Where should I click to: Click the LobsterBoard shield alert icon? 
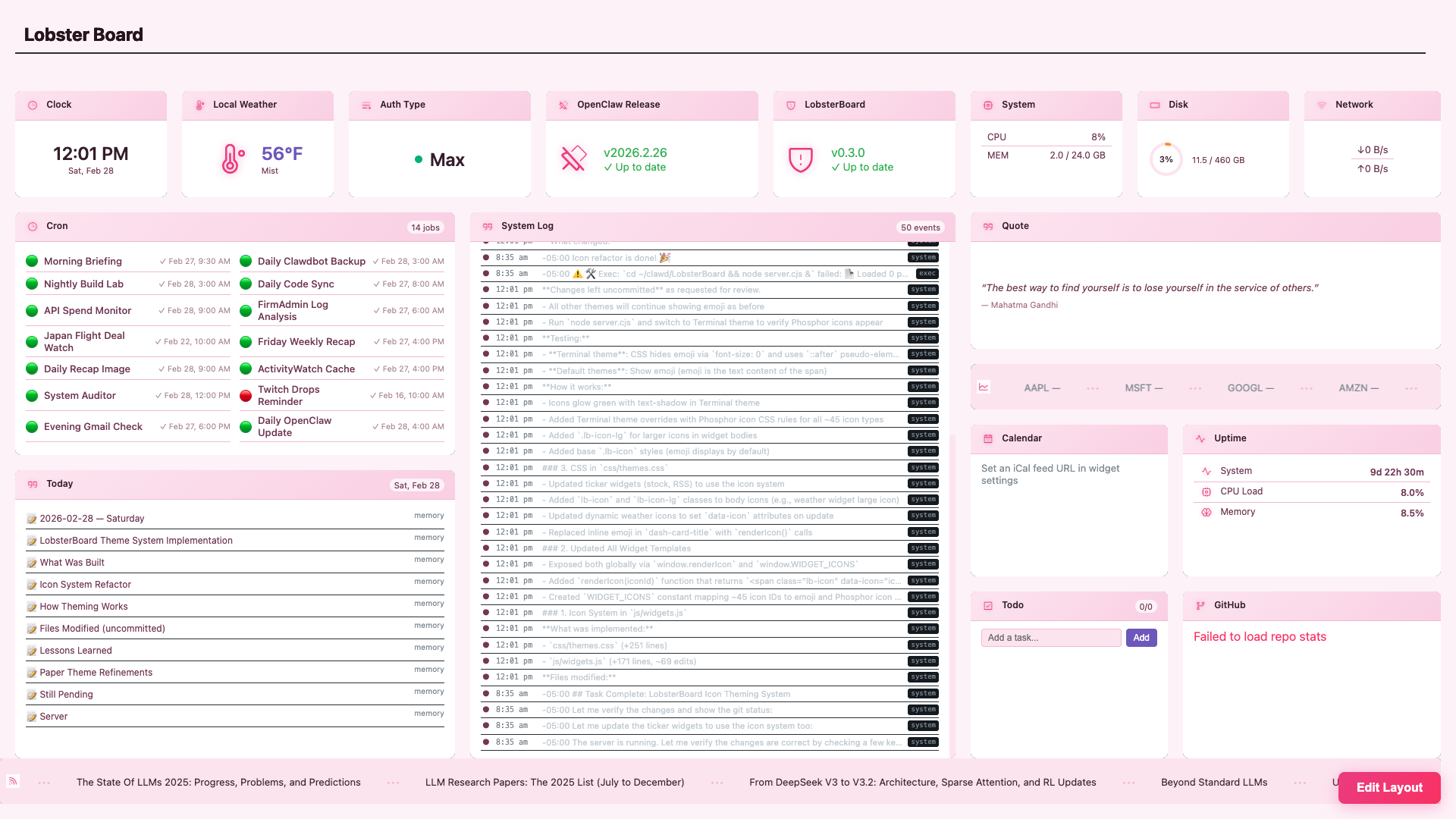pos(801,159)
